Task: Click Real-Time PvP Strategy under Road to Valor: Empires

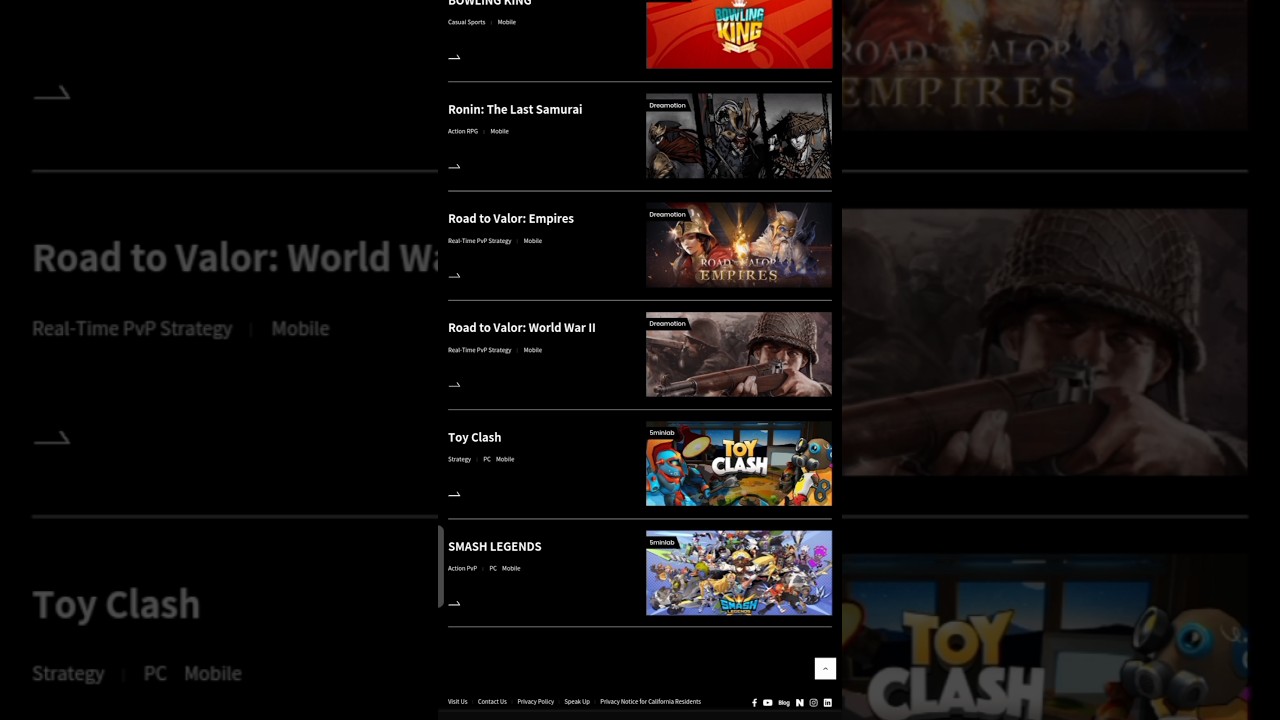Action: (479, 241)
